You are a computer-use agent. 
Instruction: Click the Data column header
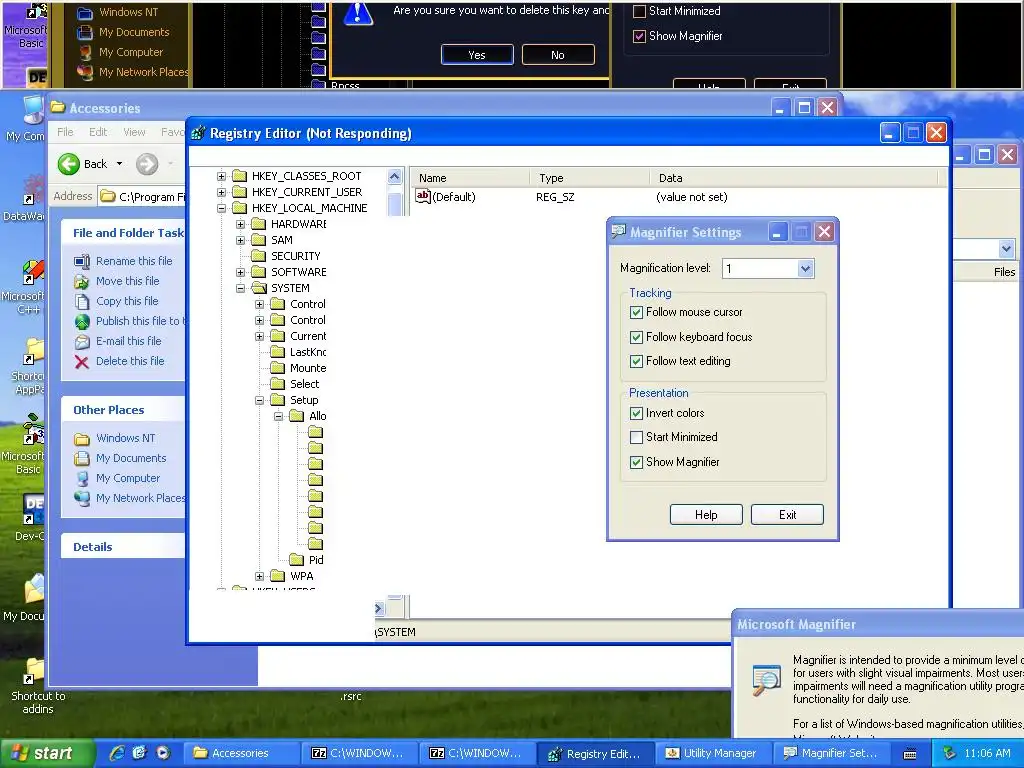(x=793, y=178)
